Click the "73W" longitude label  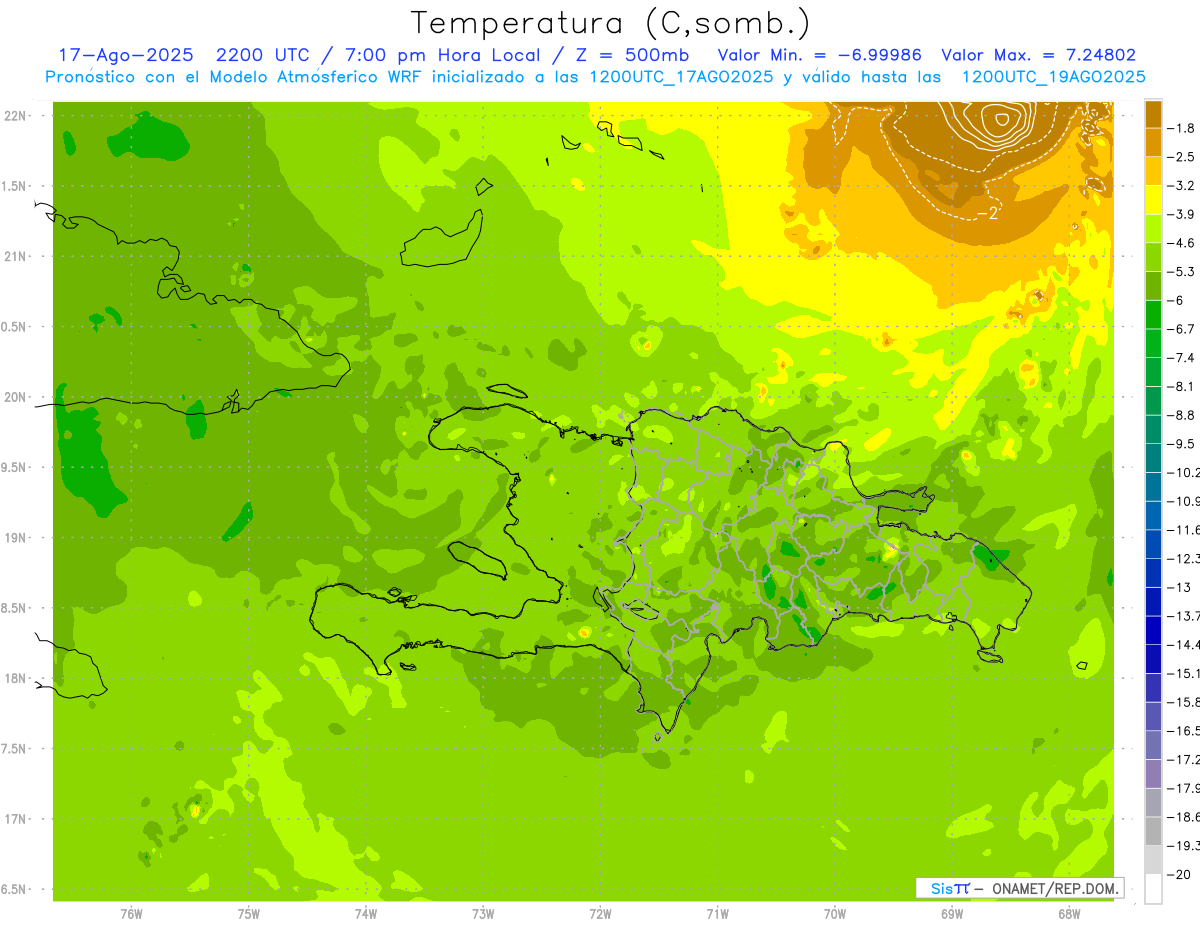pos(483,914)
